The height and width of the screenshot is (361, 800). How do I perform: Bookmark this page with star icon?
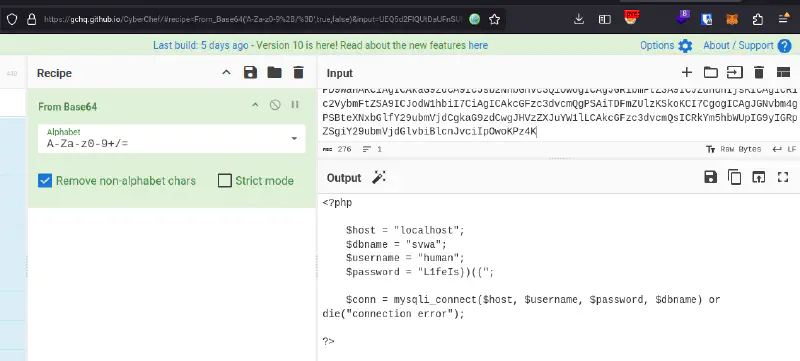pyautogui.click(x=494, y=19)
